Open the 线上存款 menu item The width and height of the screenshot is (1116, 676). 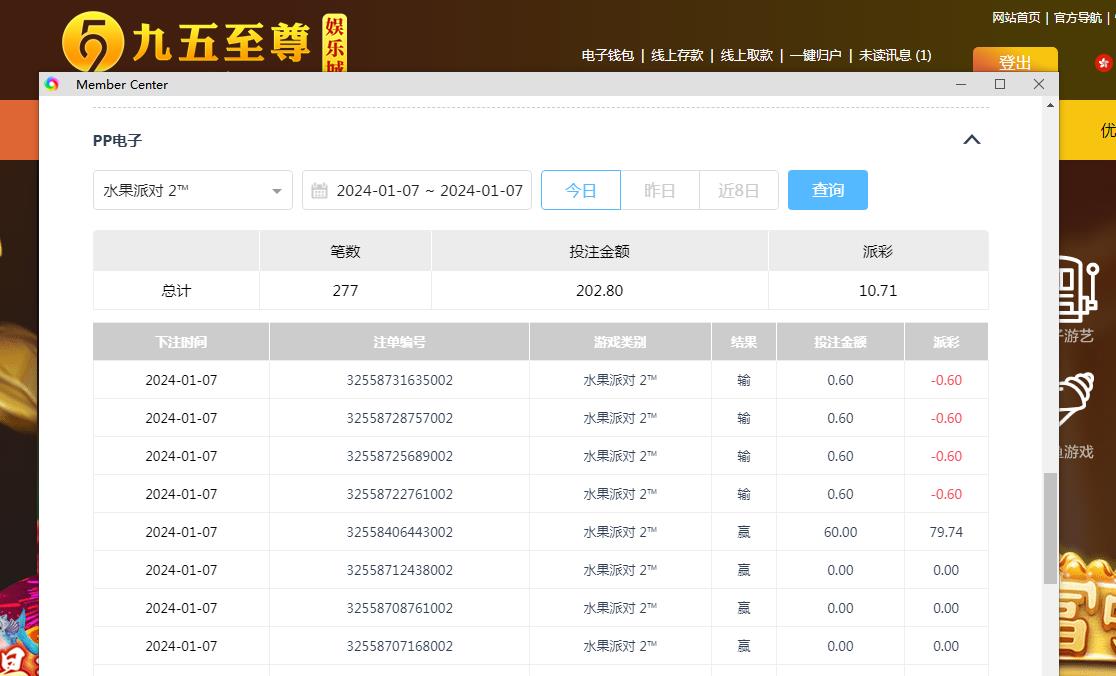677,55
